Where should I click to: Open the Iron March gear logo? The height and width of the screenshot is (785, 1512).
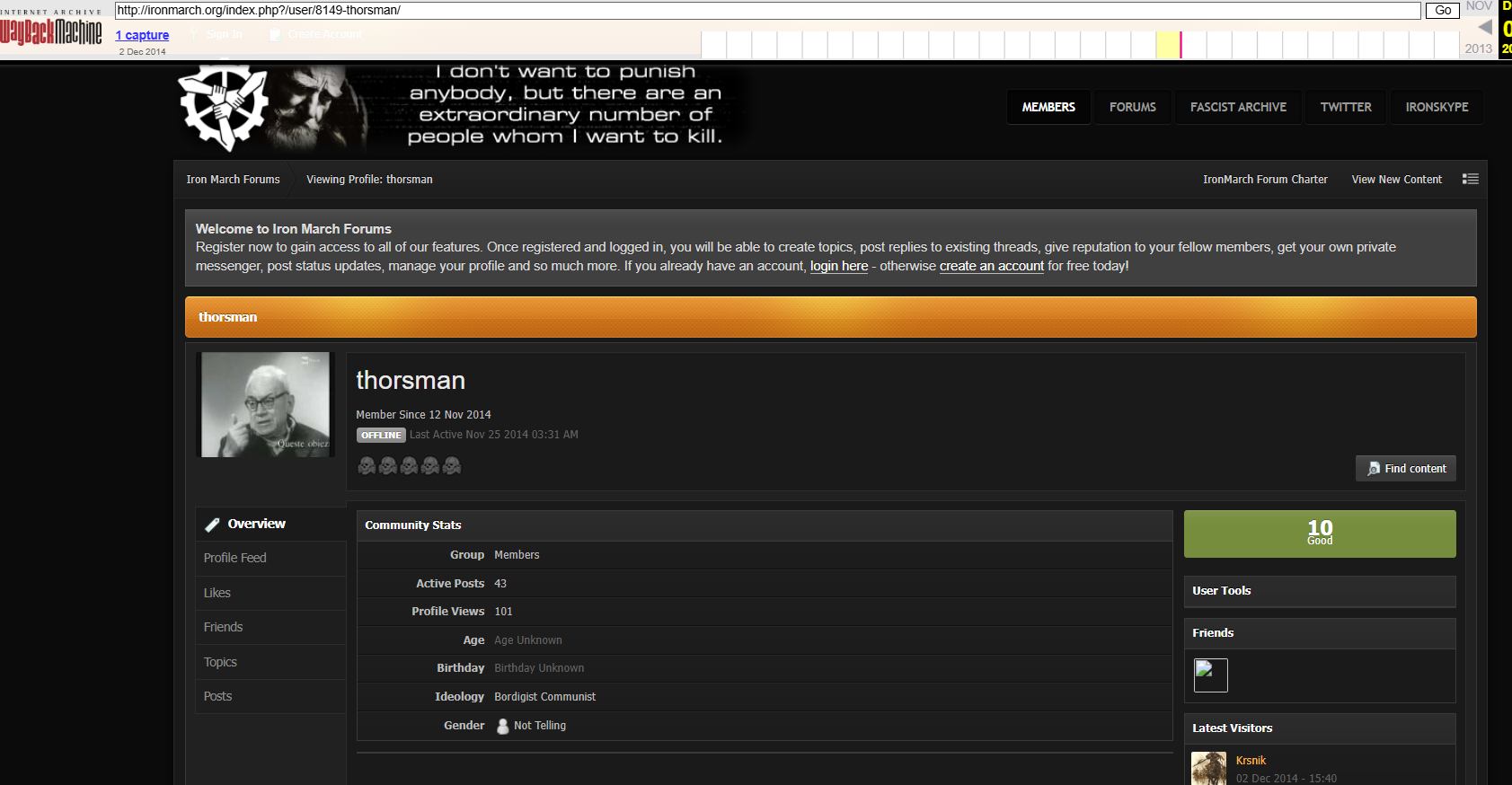point(223,107)
